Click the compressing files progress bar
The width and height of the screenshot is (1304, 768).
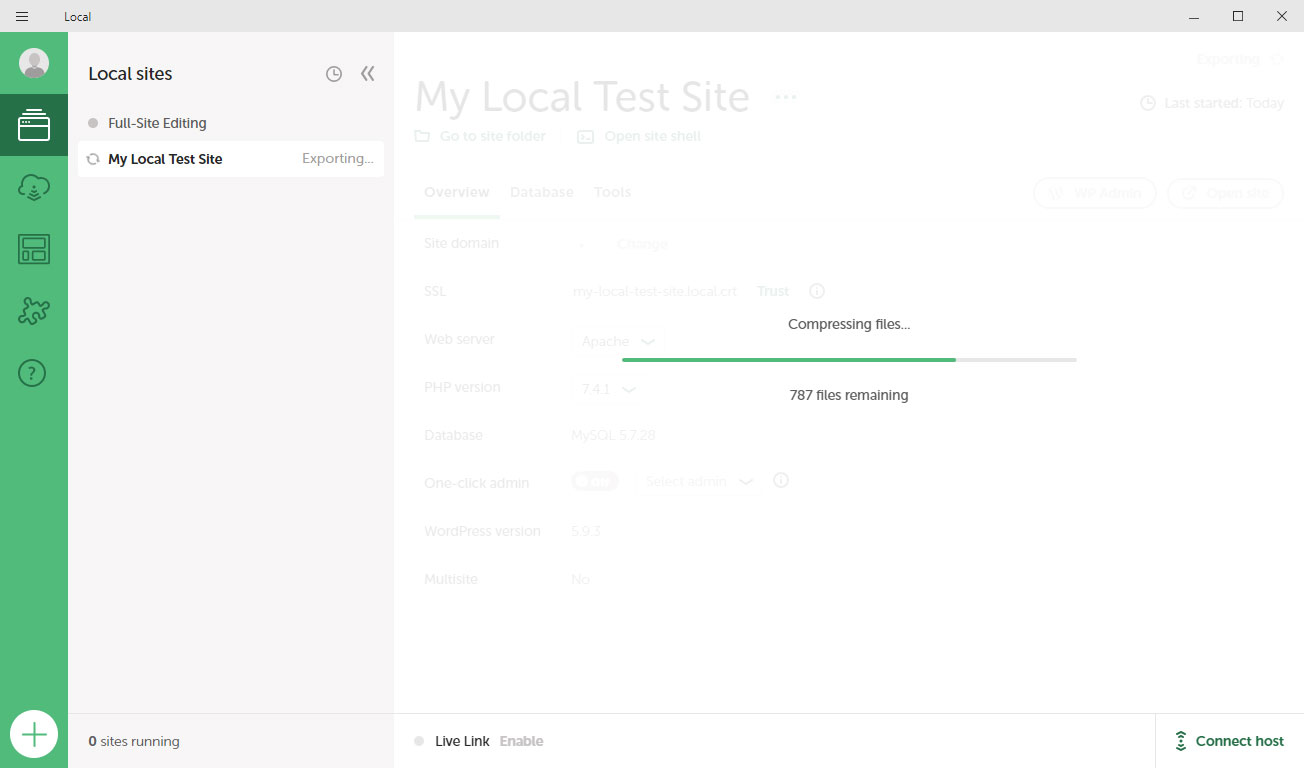pyautogui.click(x=849, y=359)
